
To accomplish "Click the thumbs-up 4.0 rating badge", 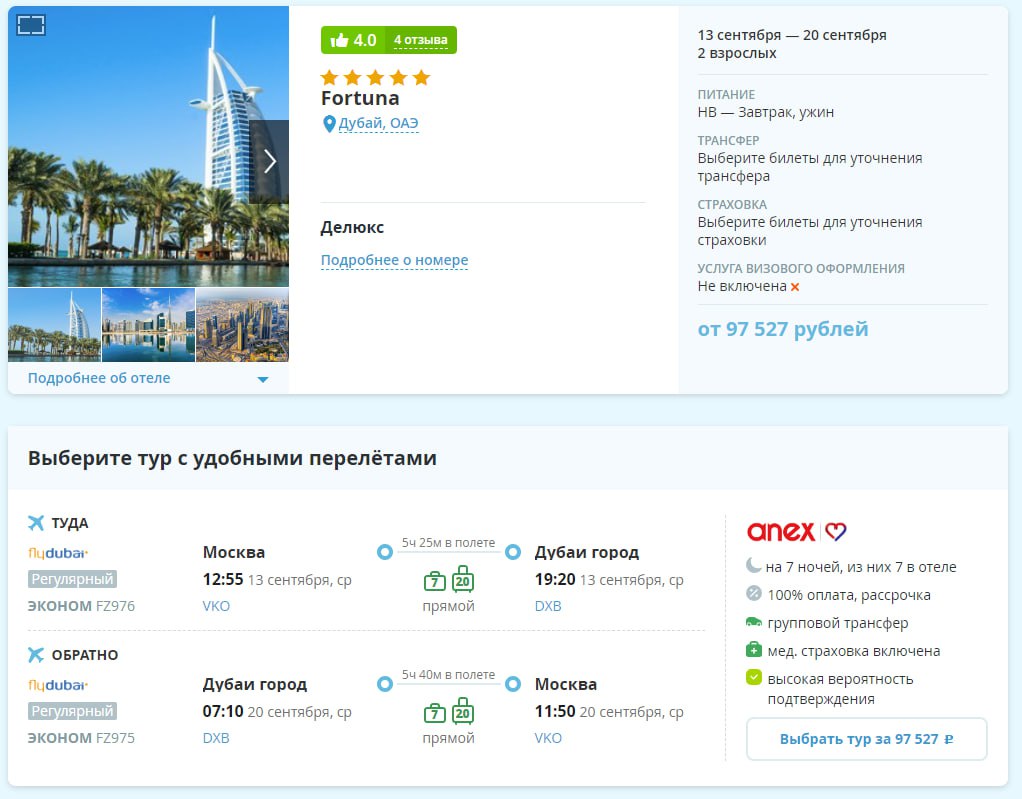I will (353, 40).
